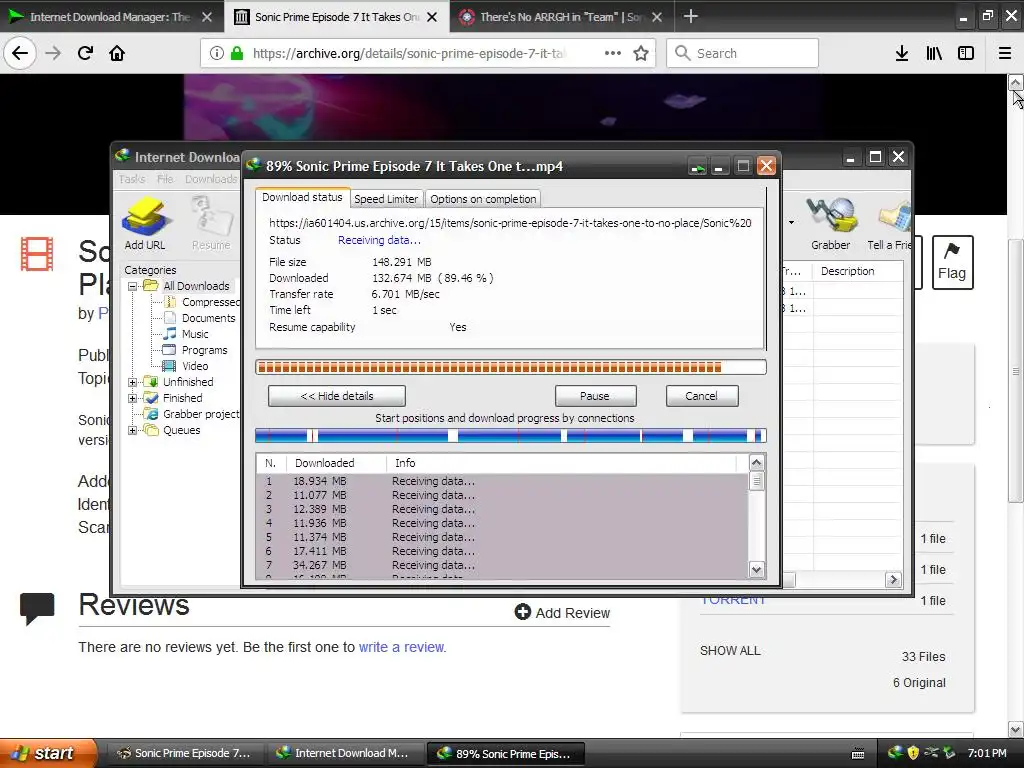Select Grabber projects in categories
The width and height of the screenshot is (1024, 768).
200,414
